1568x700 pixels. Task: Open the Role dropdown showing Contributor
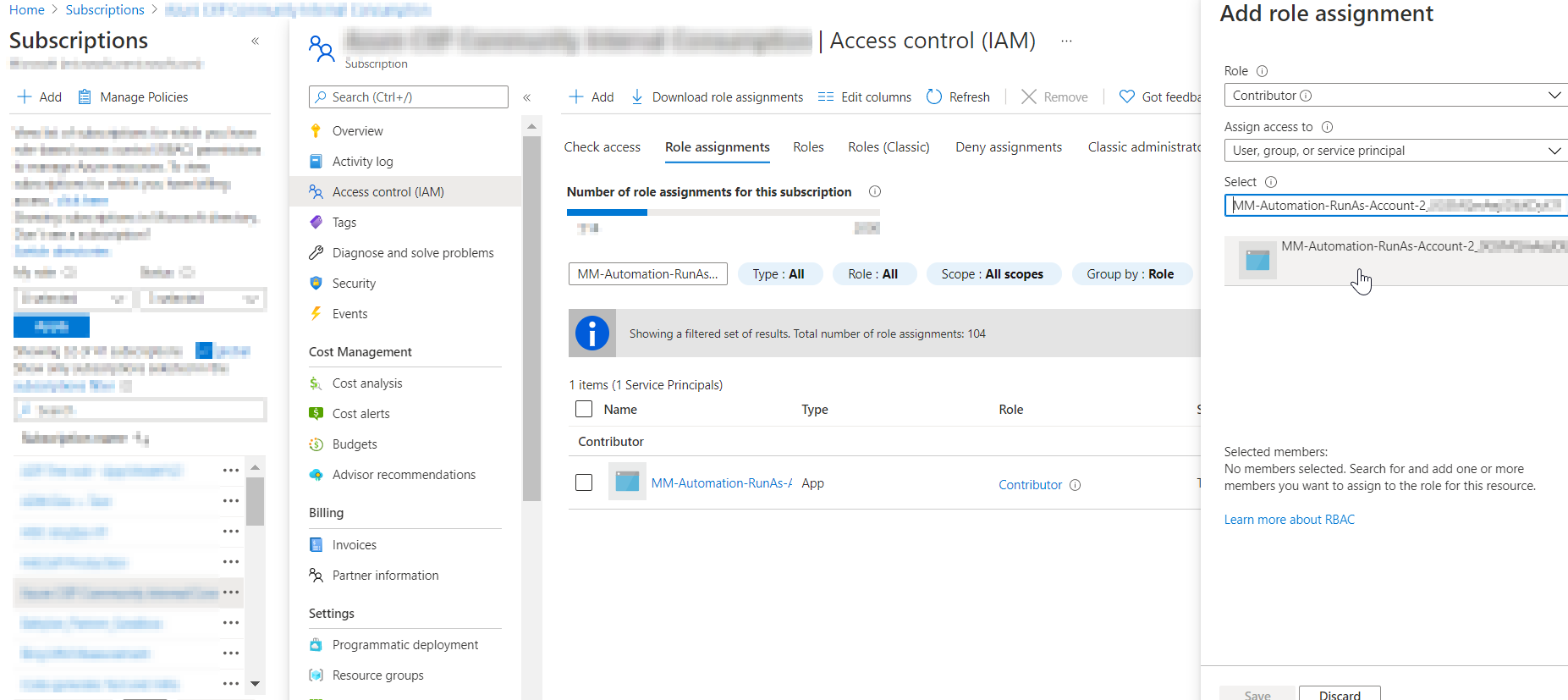(1396, 96)
